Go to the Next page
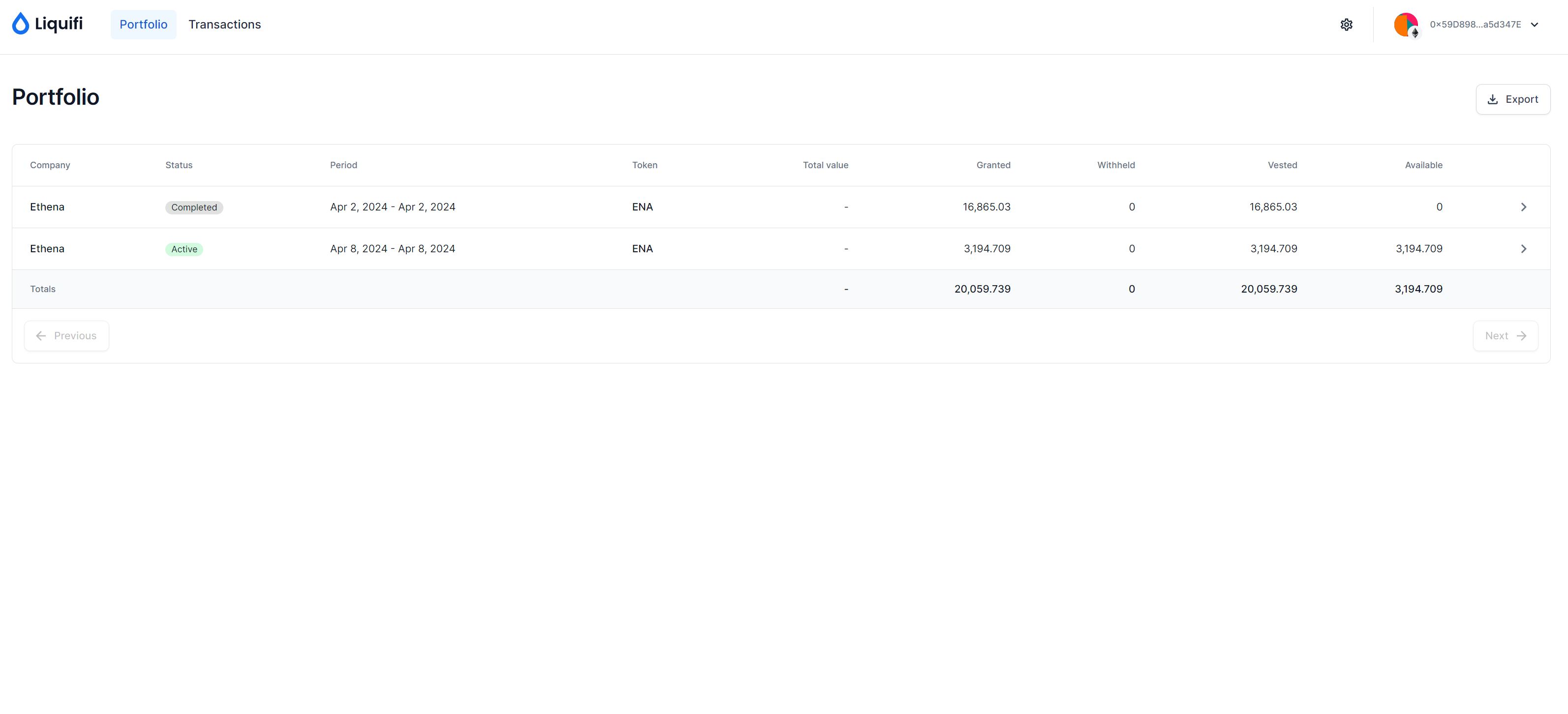This screenshot has height=714, width=1568. tap(1505, 336)
